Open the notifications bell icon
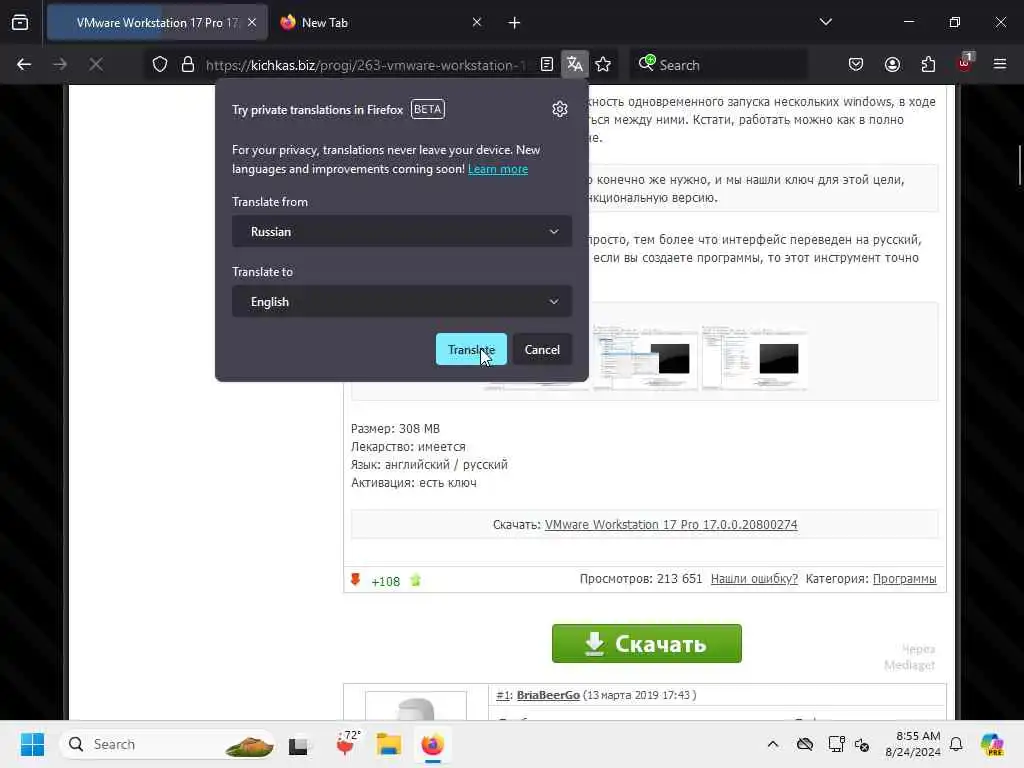This screenshot has width=1024, height=768. 956,744
